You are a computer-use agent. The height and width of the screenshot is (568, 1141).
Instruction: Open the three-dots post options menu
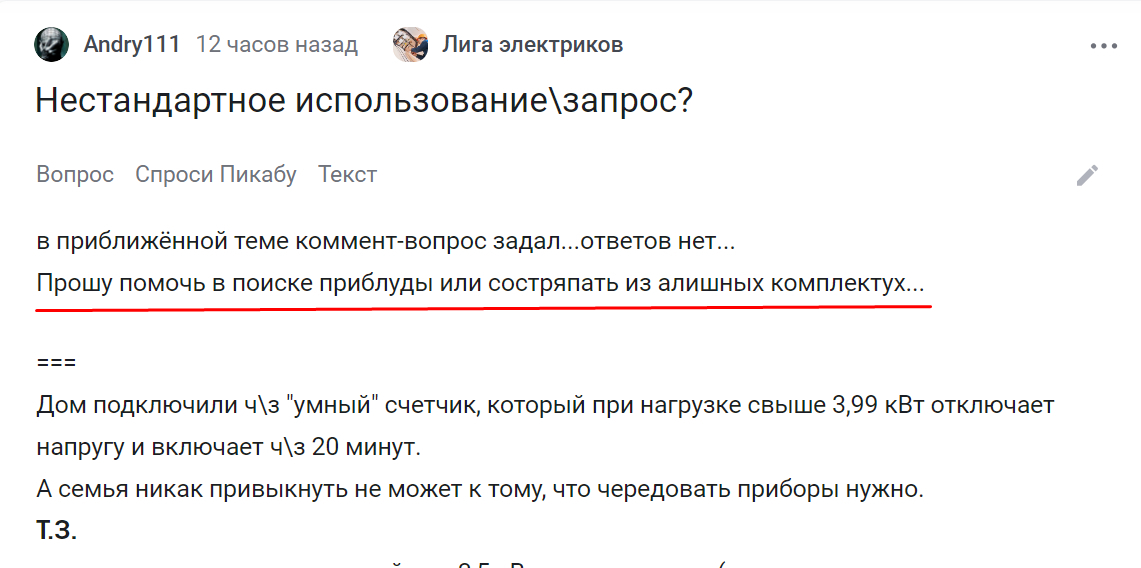click(1103, 46)
